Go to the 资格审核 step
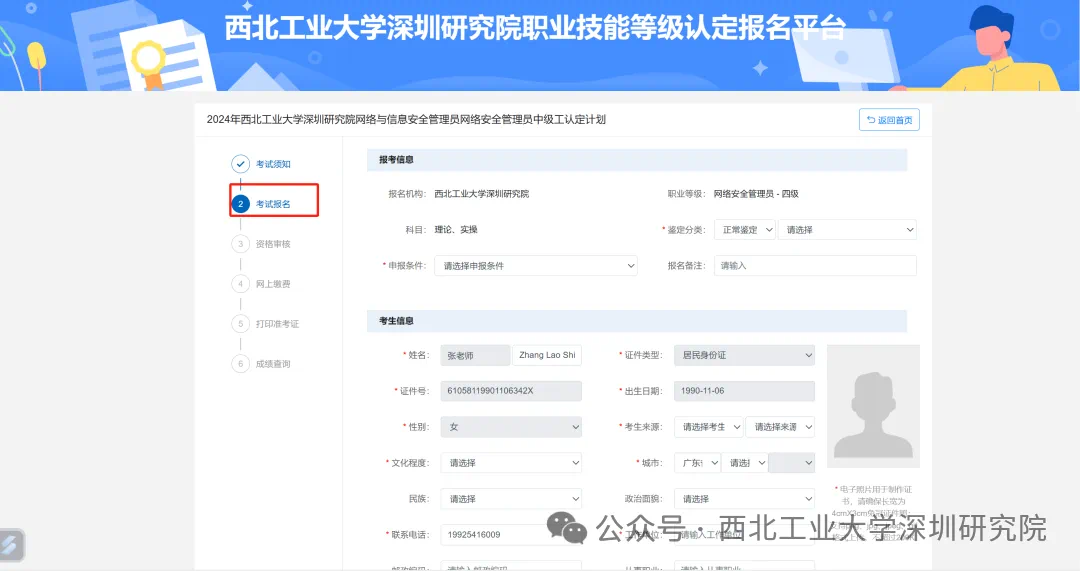This screenshot has width=1080, height=571. (x=273, y=244)
